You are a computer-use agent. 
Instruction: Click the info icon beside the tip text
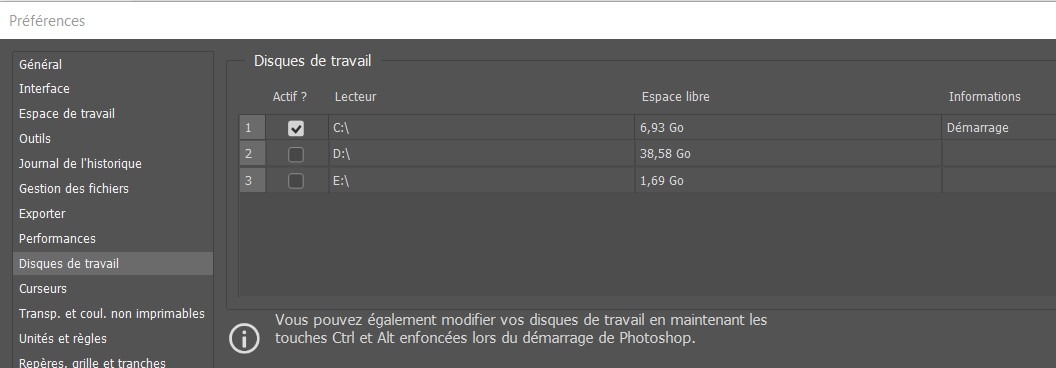coord(244,338)
